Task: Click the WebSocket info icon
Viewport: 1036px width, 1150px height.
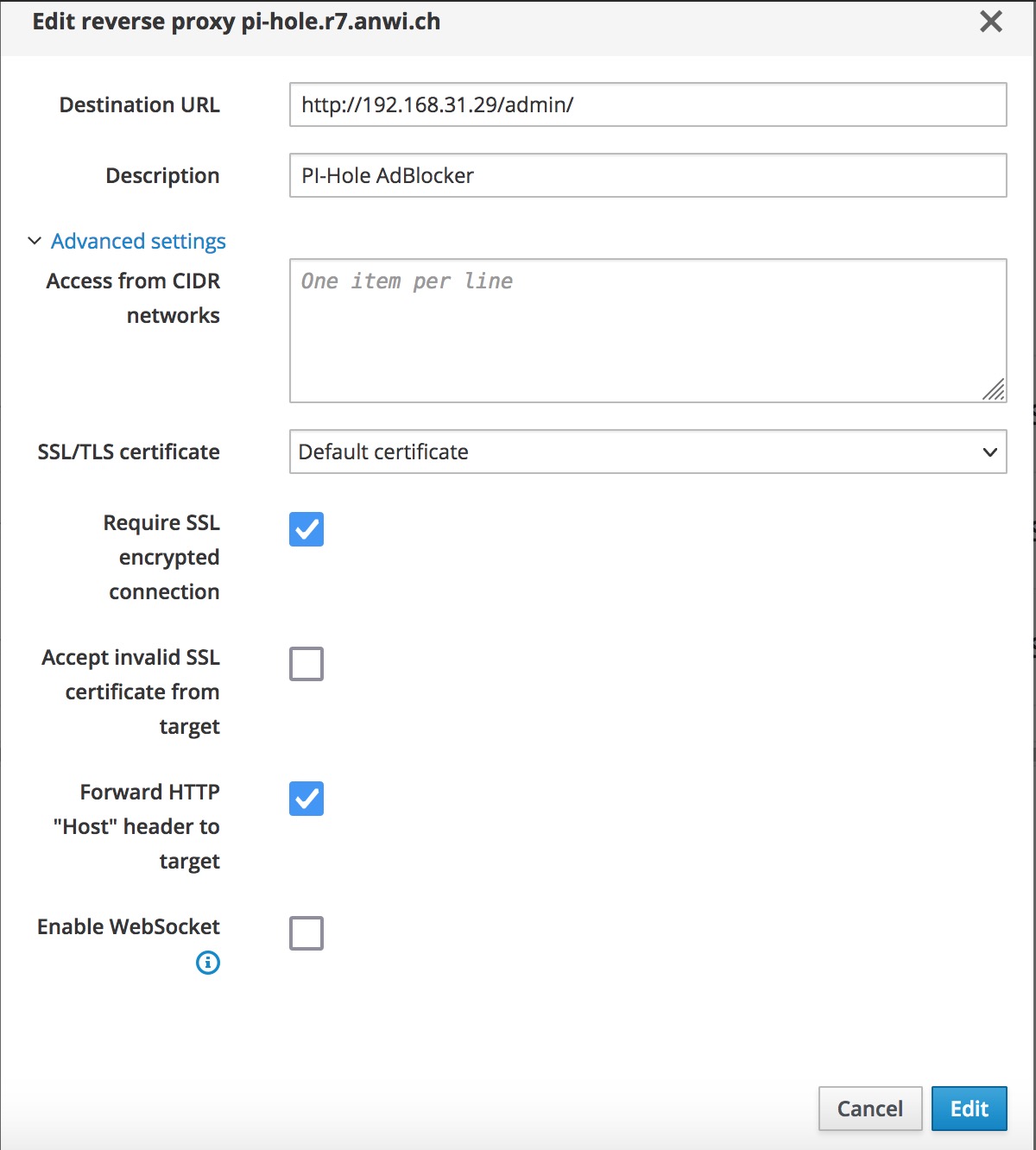Action: pos(208,962)
